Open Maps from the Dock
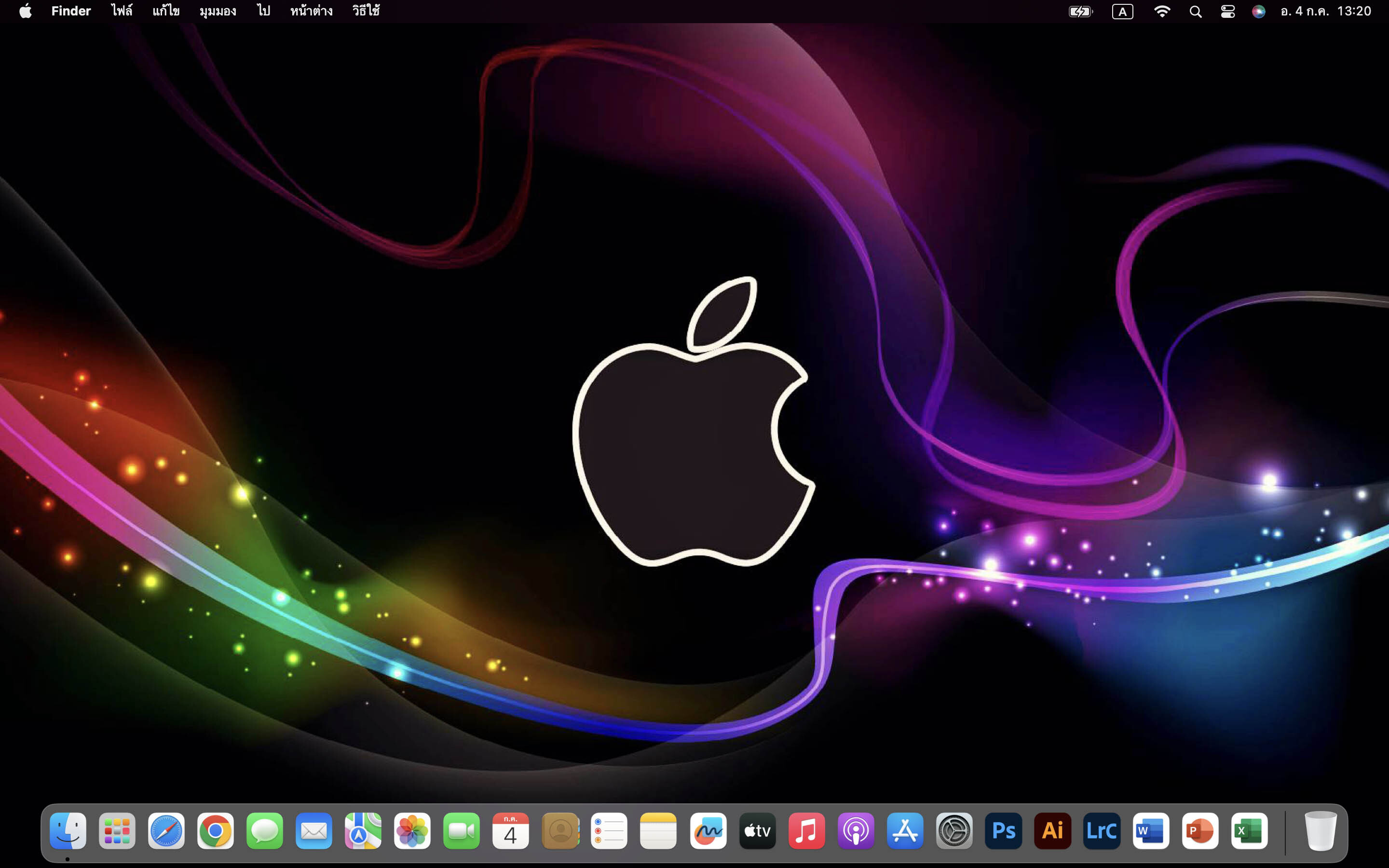1389x868 pixels. pyautogui.click(x=363, y=831)
